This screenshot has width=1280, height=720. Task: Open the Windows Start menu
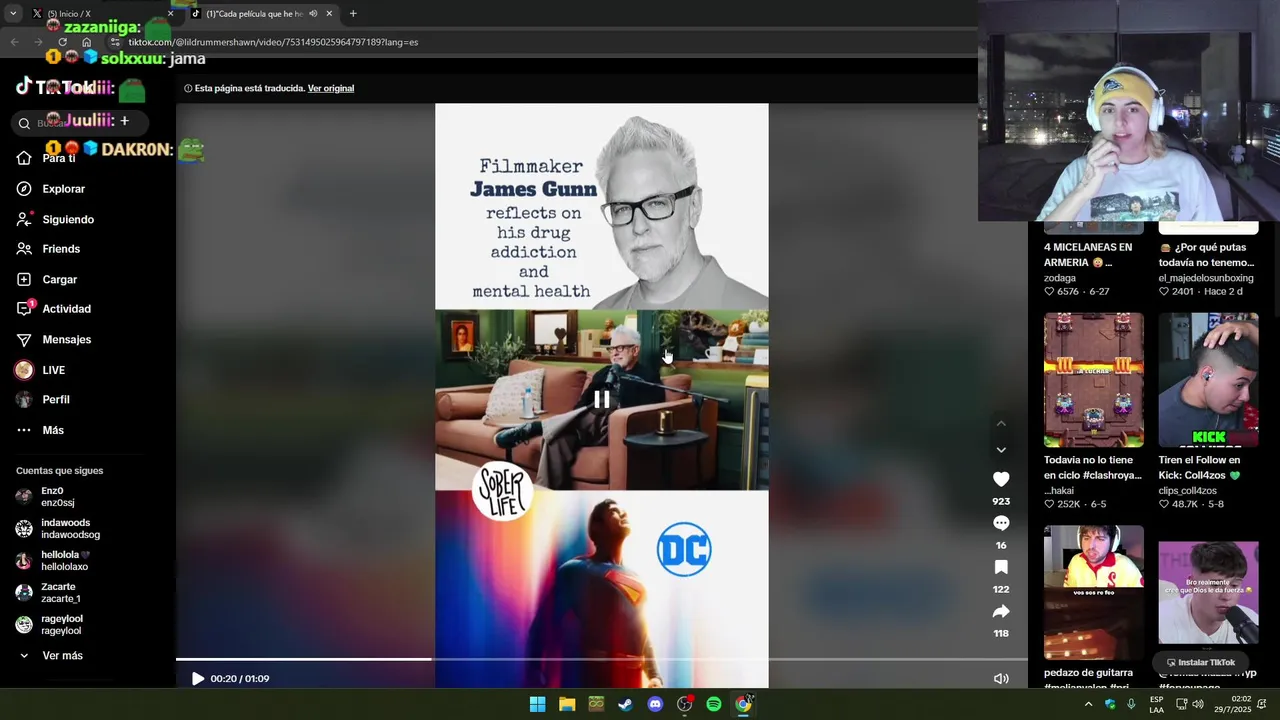(537, 704)
